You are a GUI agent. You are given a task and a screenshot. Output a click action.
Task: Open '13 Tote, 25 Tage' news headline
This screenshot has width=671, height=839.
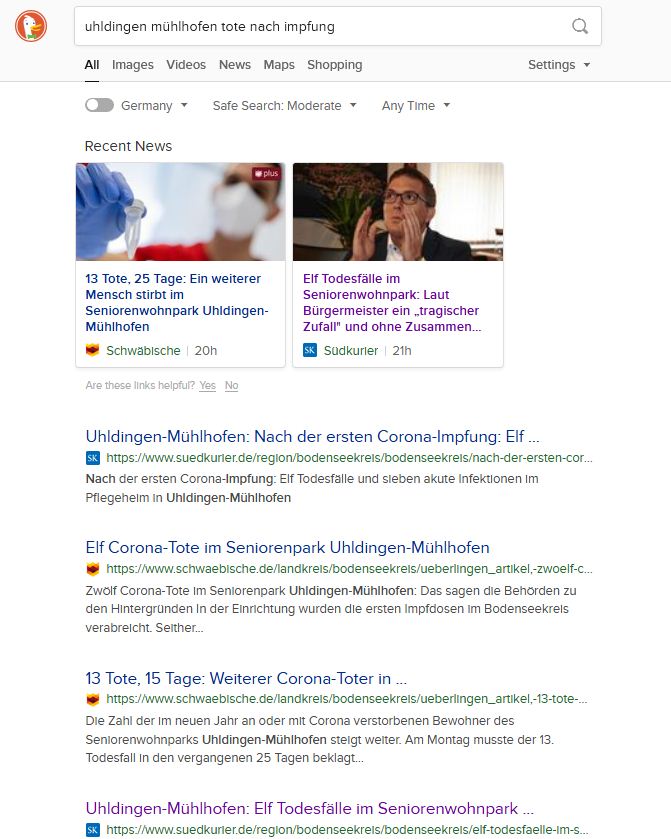point(177,302)
